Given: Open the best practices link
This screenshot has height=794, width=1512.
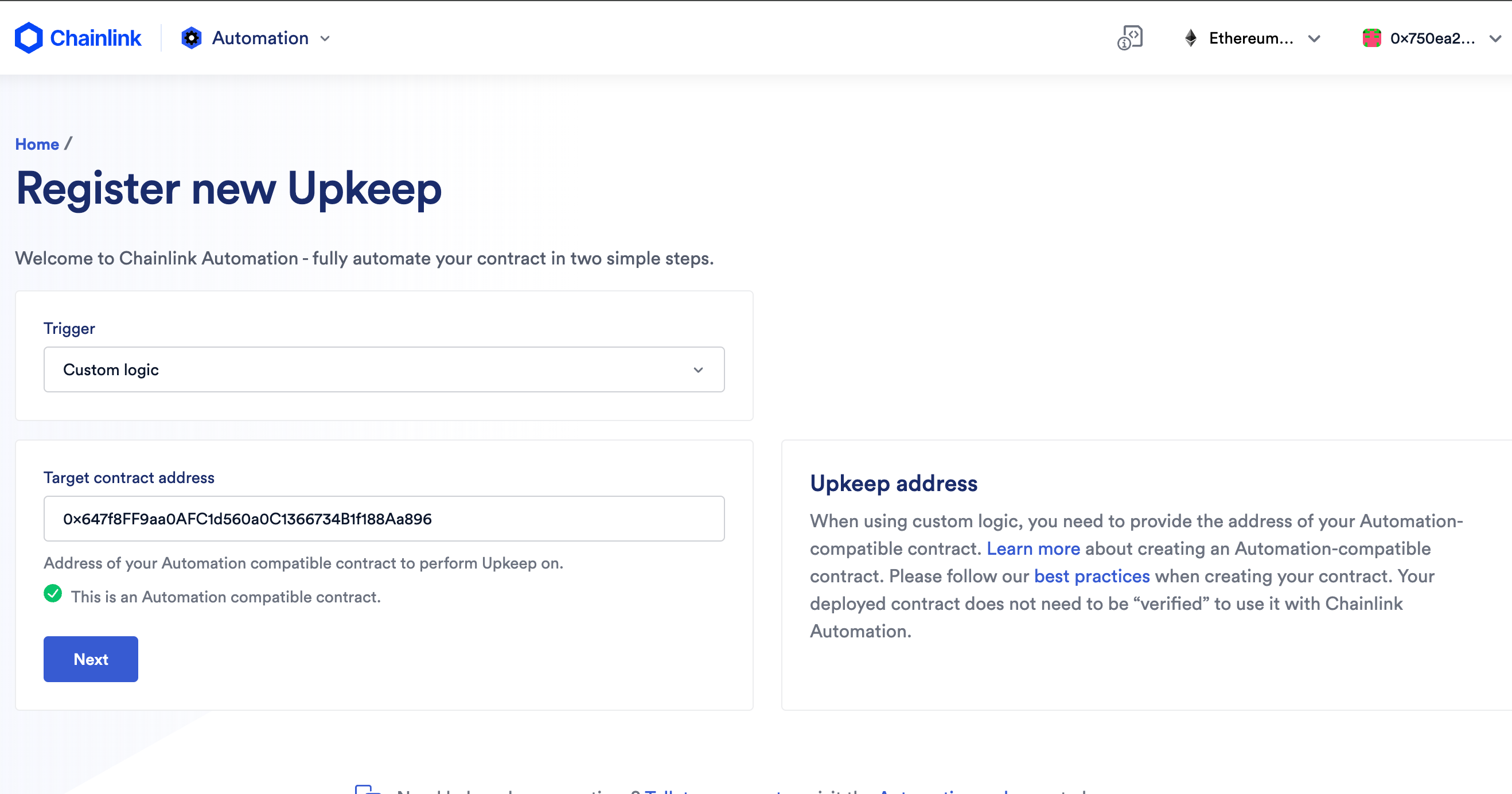Looking at the screenshot, I should click(1092, 576).
